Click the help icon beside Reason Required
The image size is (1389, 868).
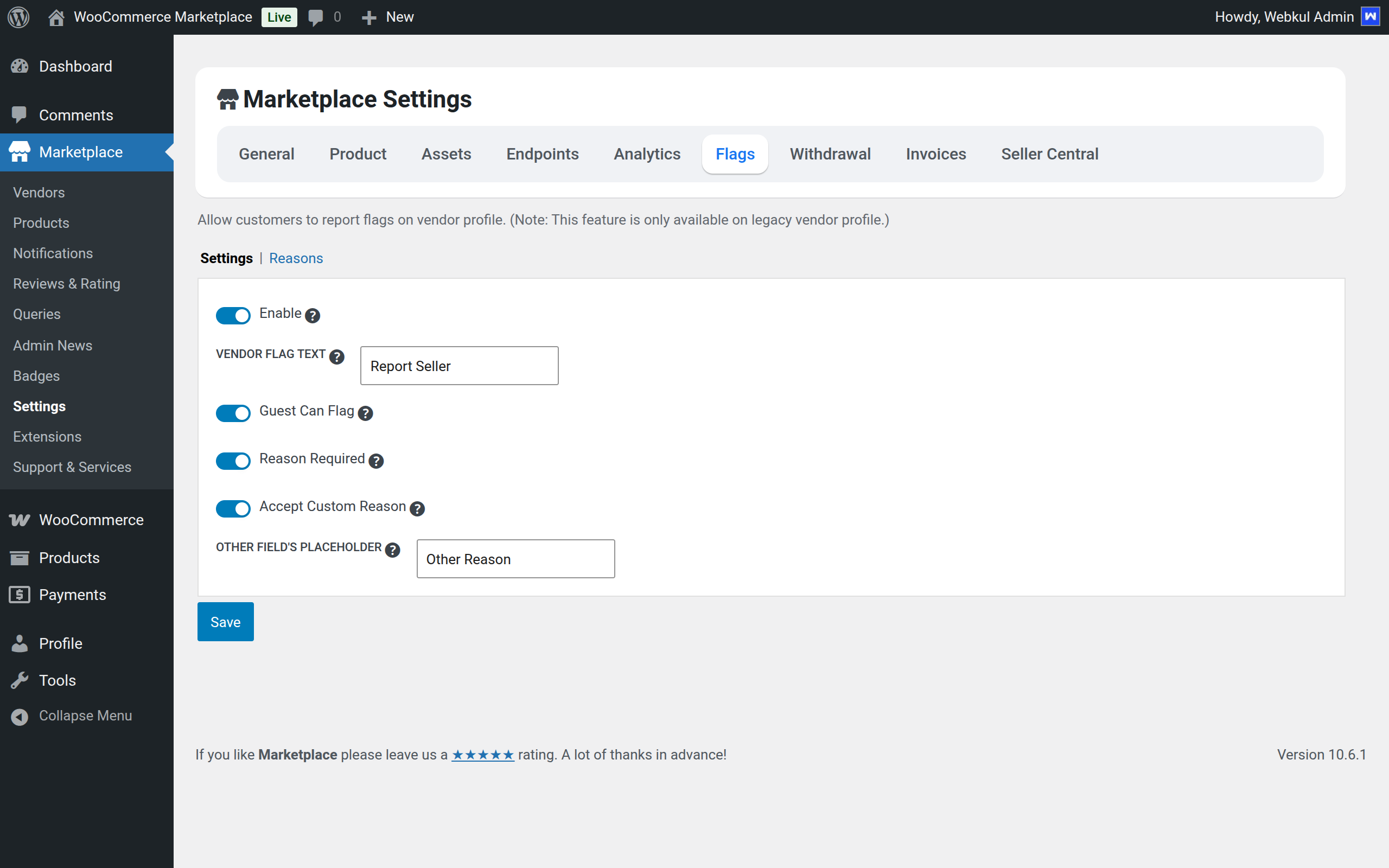click(376, 461)
